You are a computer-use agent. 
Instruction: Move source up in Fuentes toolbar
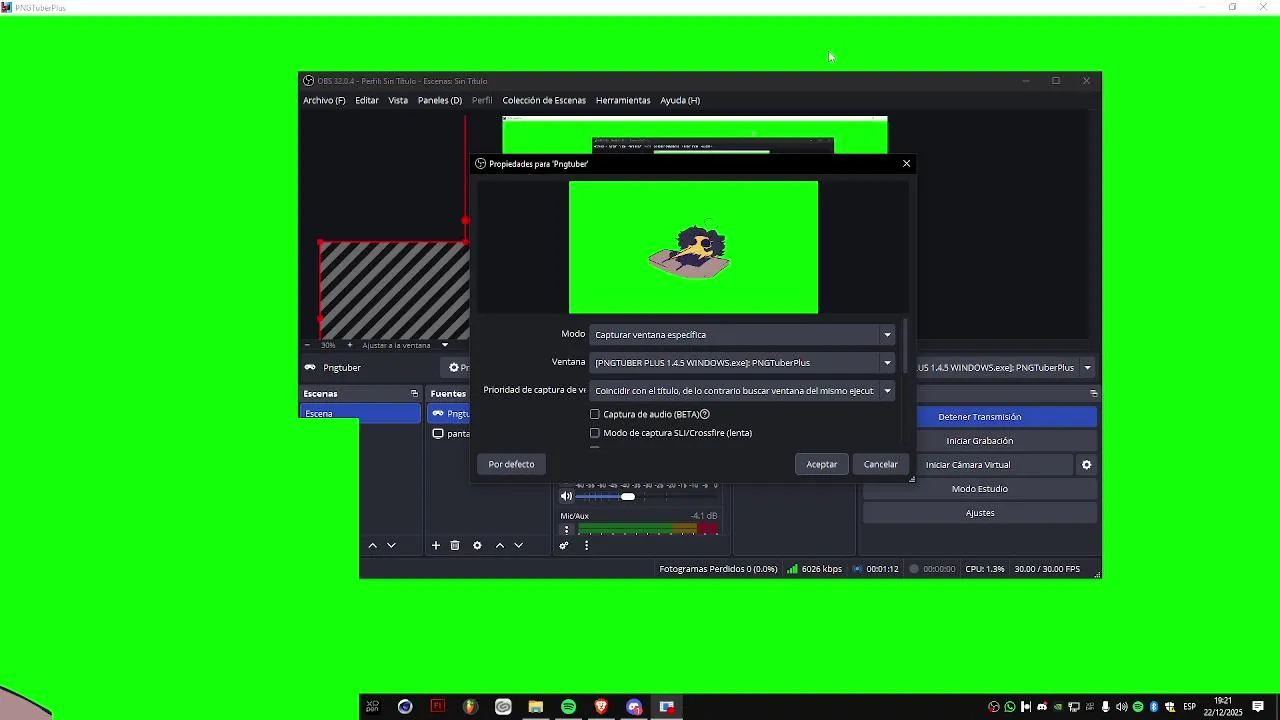[500, 545]
